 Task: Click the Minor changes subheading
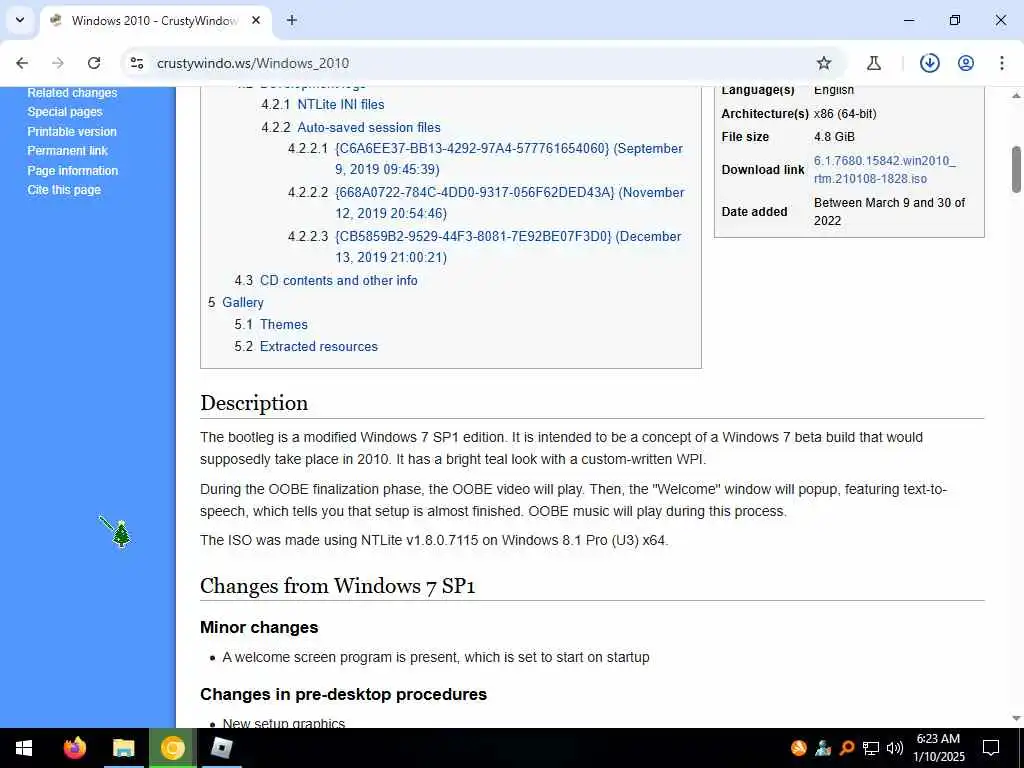[259, 628]
